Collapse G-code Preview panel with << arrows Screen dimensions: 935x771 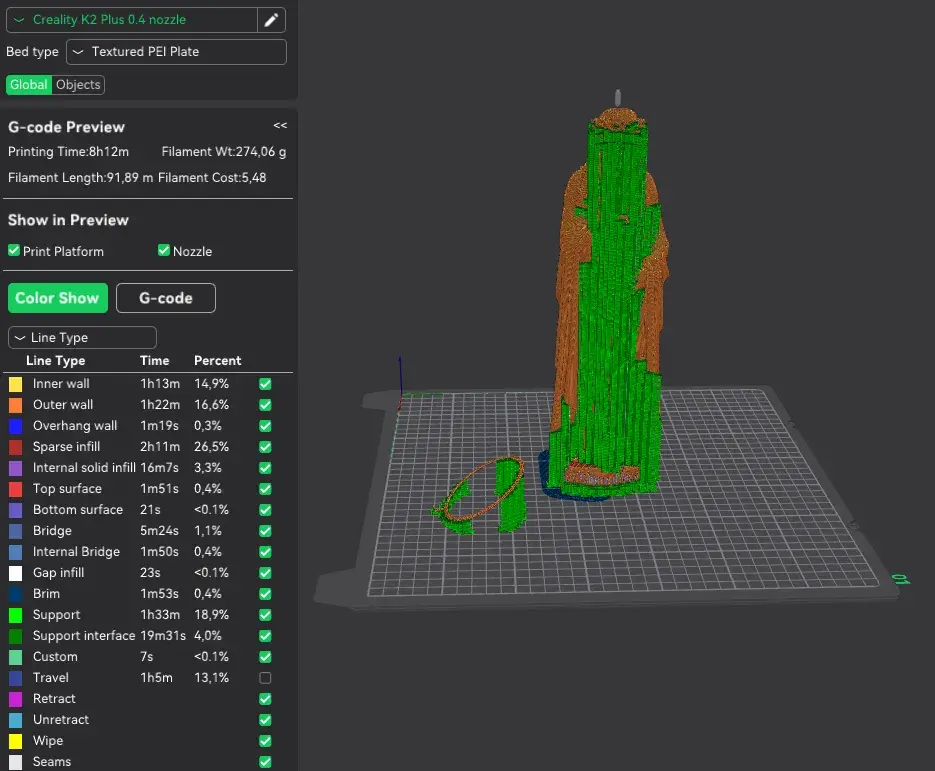pos(280,125)
